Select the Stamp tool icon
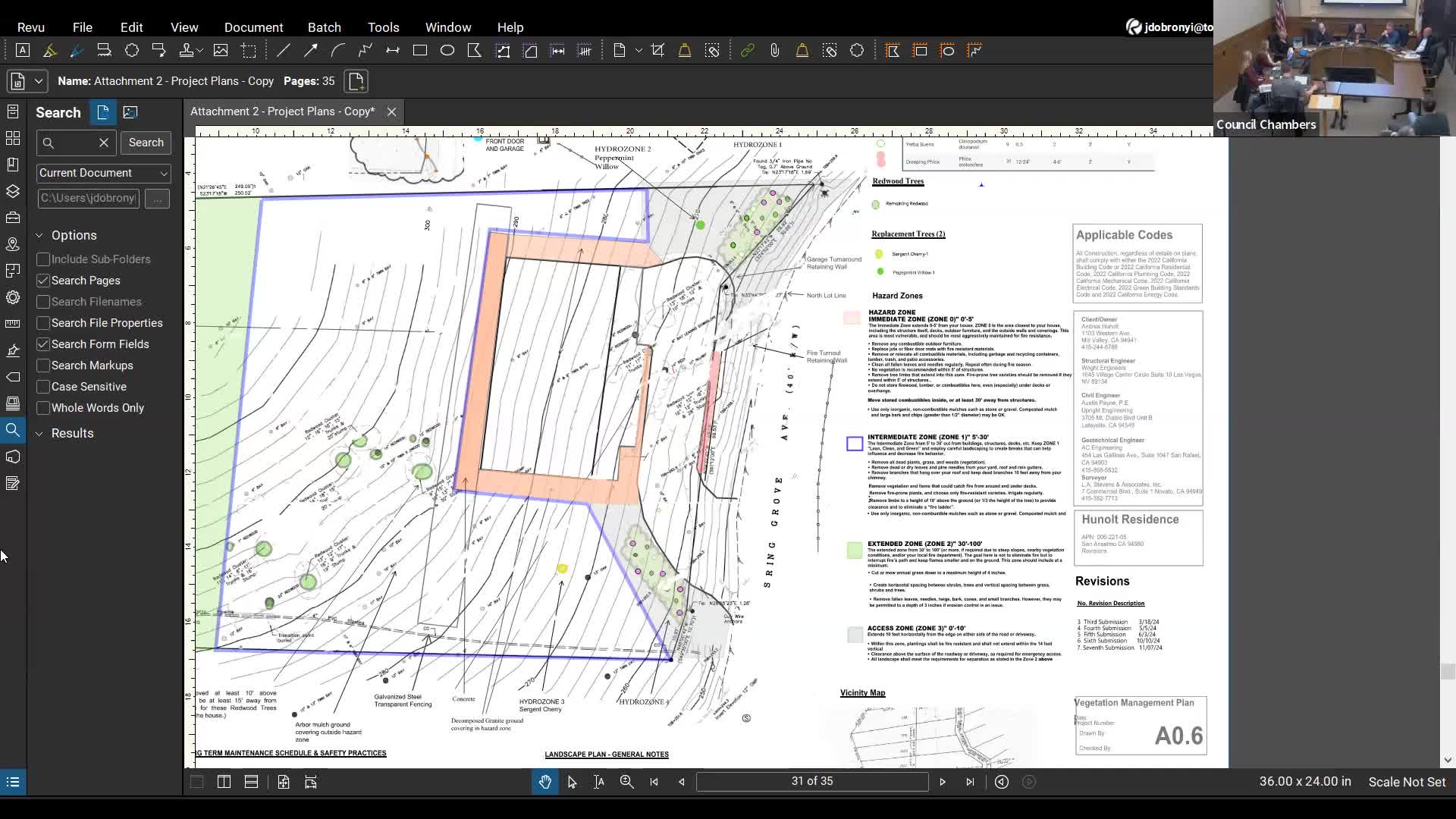Image resolution: width=1456 pixels, height=819 pixels. click(x=186, y=51)
